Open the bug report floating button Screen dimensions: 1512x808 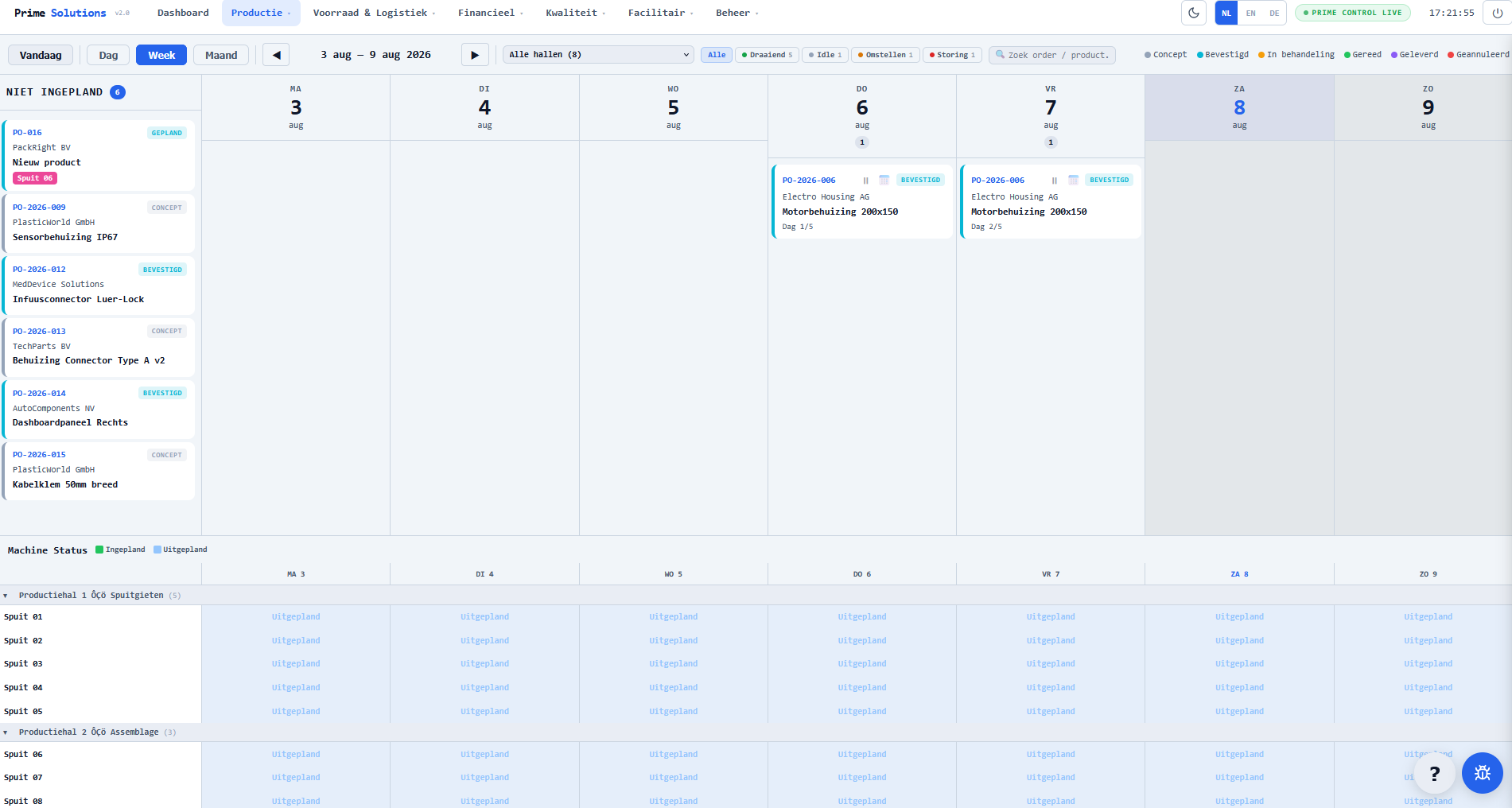click(1483, 773)
